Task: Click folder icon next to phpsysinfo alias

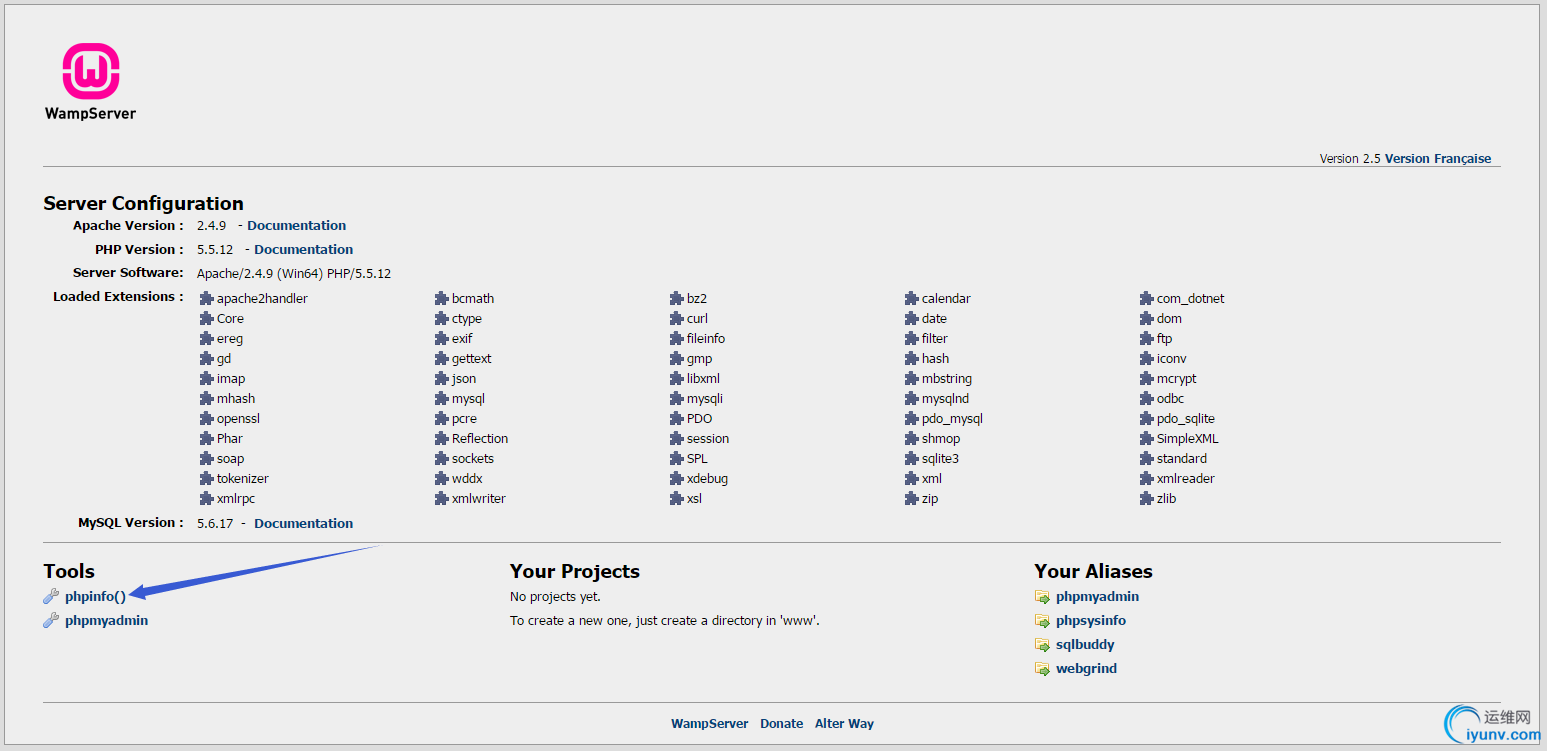Action: 1042,621
